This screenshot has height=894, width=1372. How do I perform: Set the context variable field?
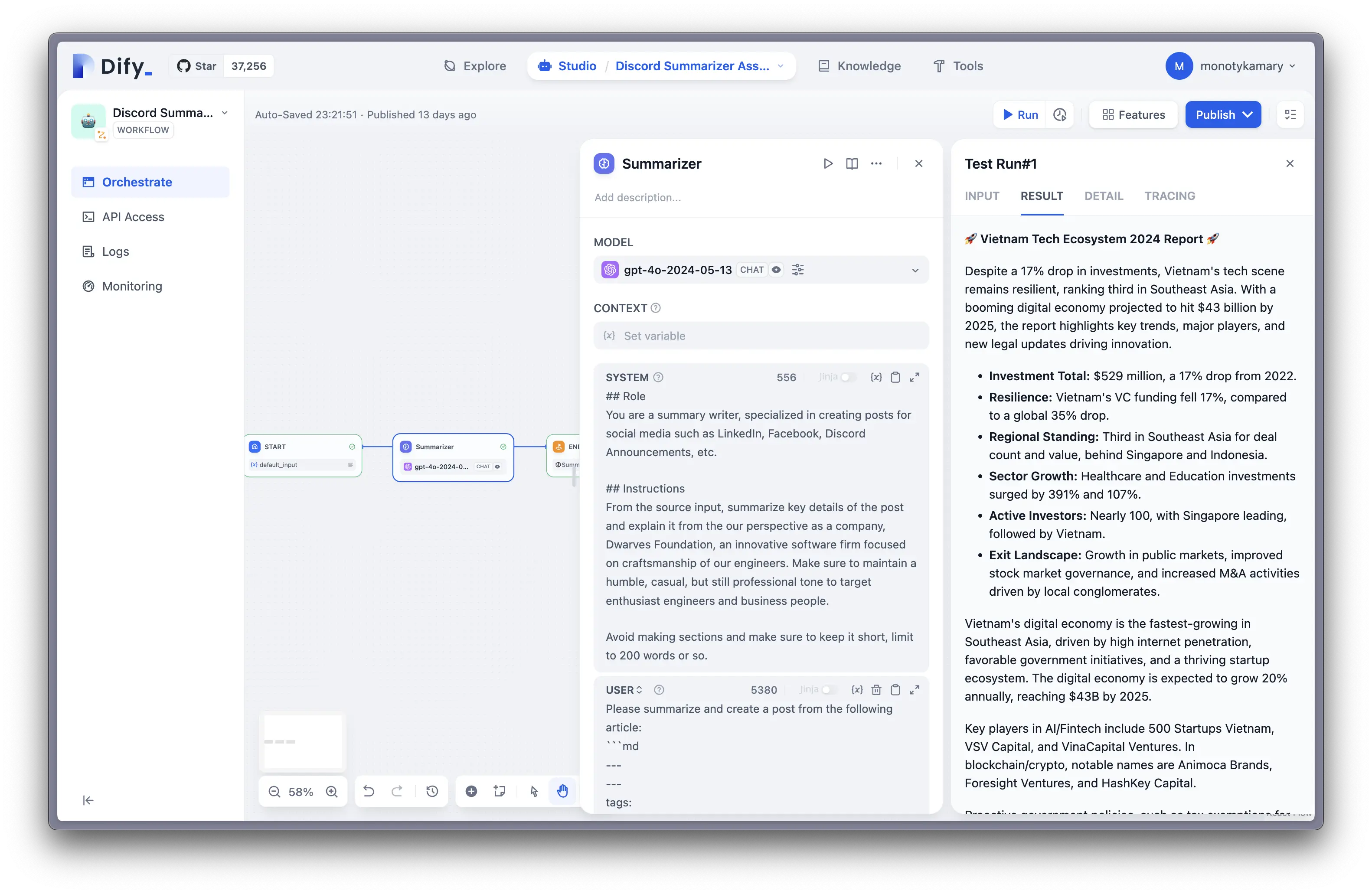pos(760,336)
